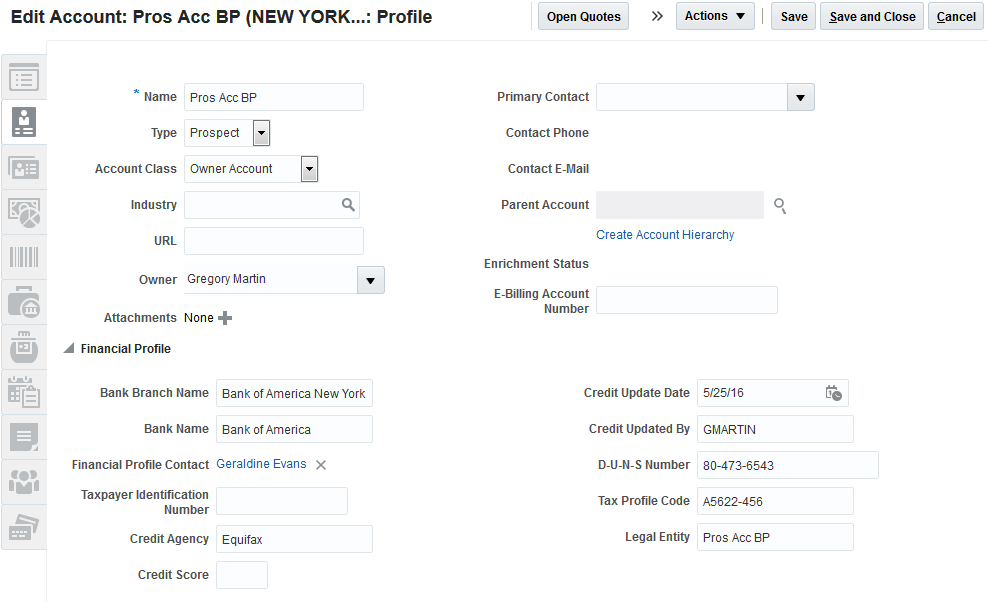
Task: Open the calendar activities sidebar tab
Action: tap(24, 391)
